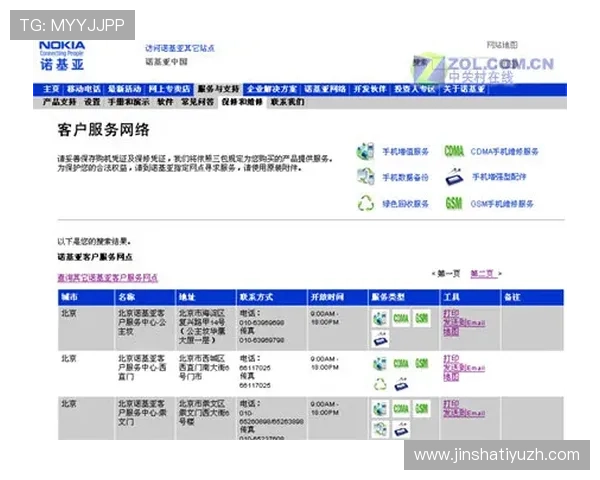The width and height of the screenshot is (600, 480).
Task: Click data backup icon in 崇文门 row
Action: tap(380, 430)
